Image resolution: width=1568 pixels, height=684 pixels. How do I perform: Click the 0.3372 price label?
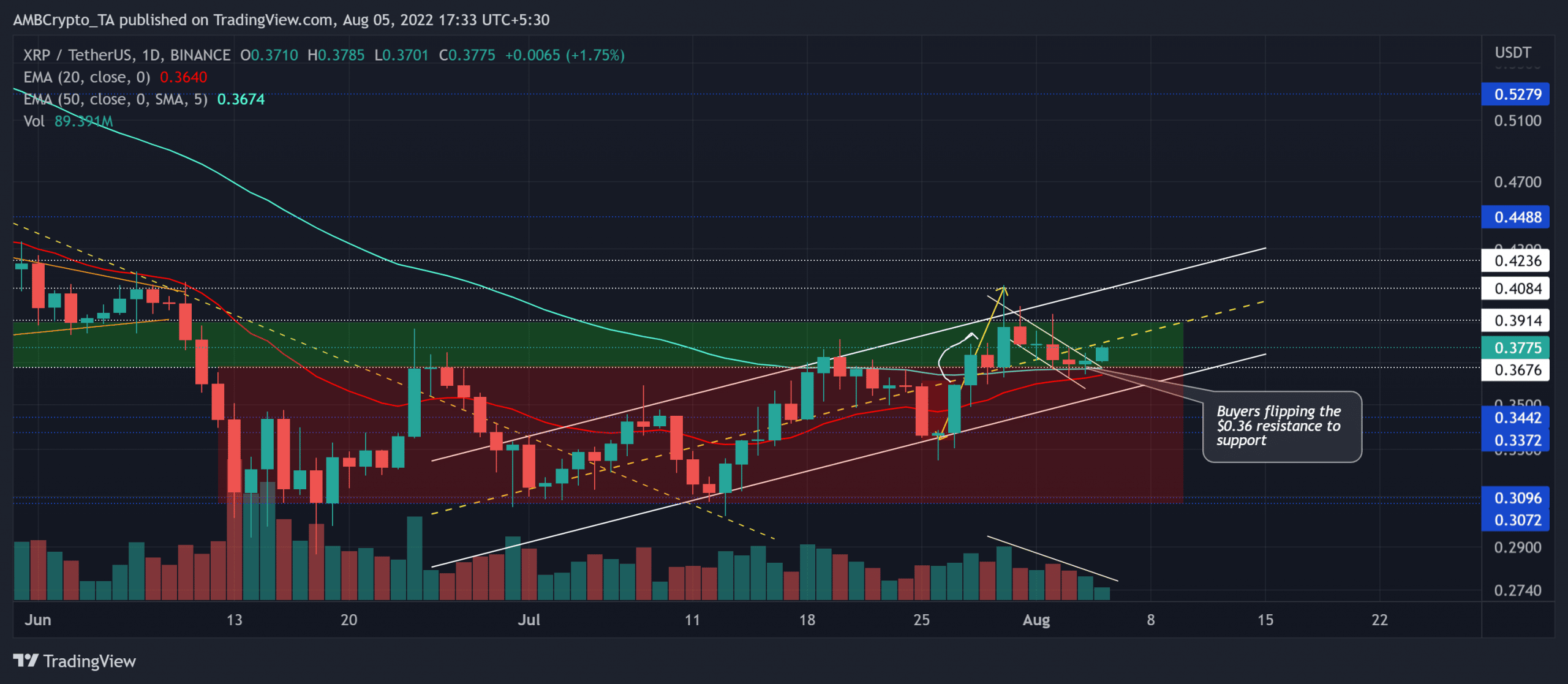(x=1515, y=440)
